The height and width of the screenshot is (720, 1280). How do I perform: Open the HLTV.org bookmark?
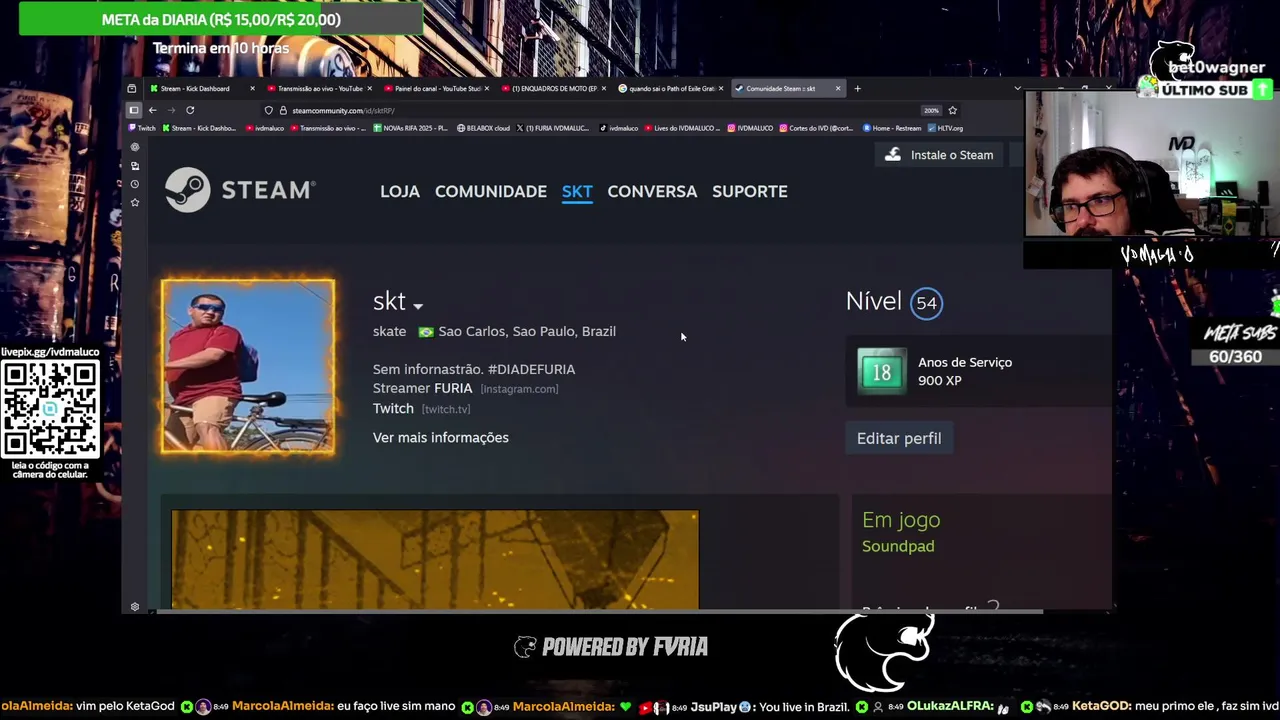pyautogui.click(x=946, y=128)
